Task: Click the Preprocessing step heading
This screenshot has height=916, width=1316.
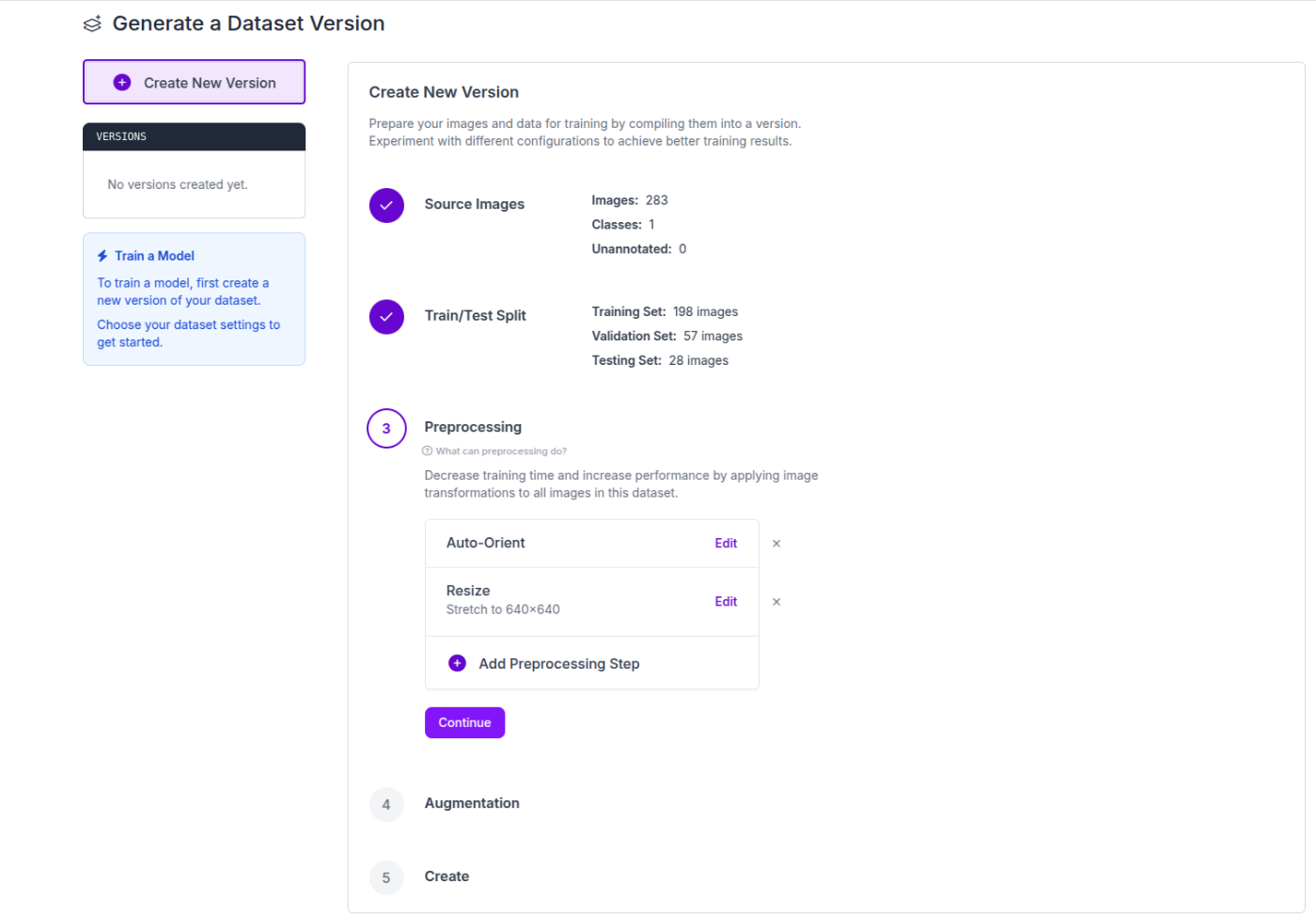Action: [473, 427]
